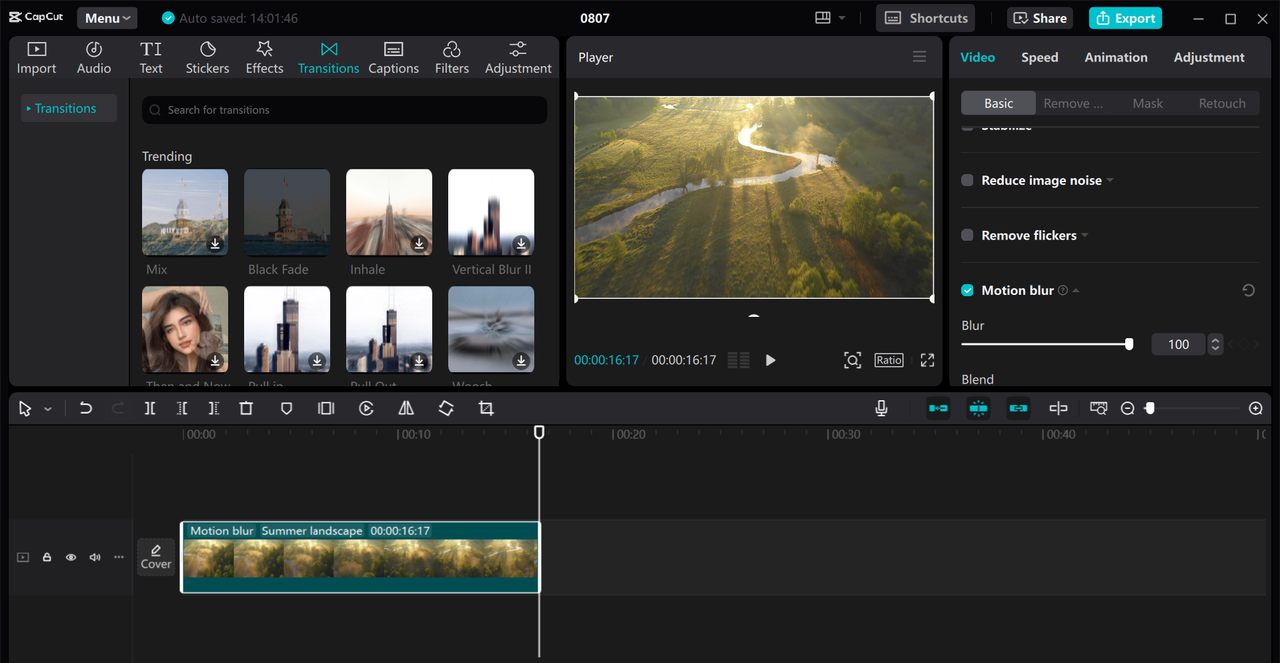Click the Blur value field showing 100

point(1179,344)
